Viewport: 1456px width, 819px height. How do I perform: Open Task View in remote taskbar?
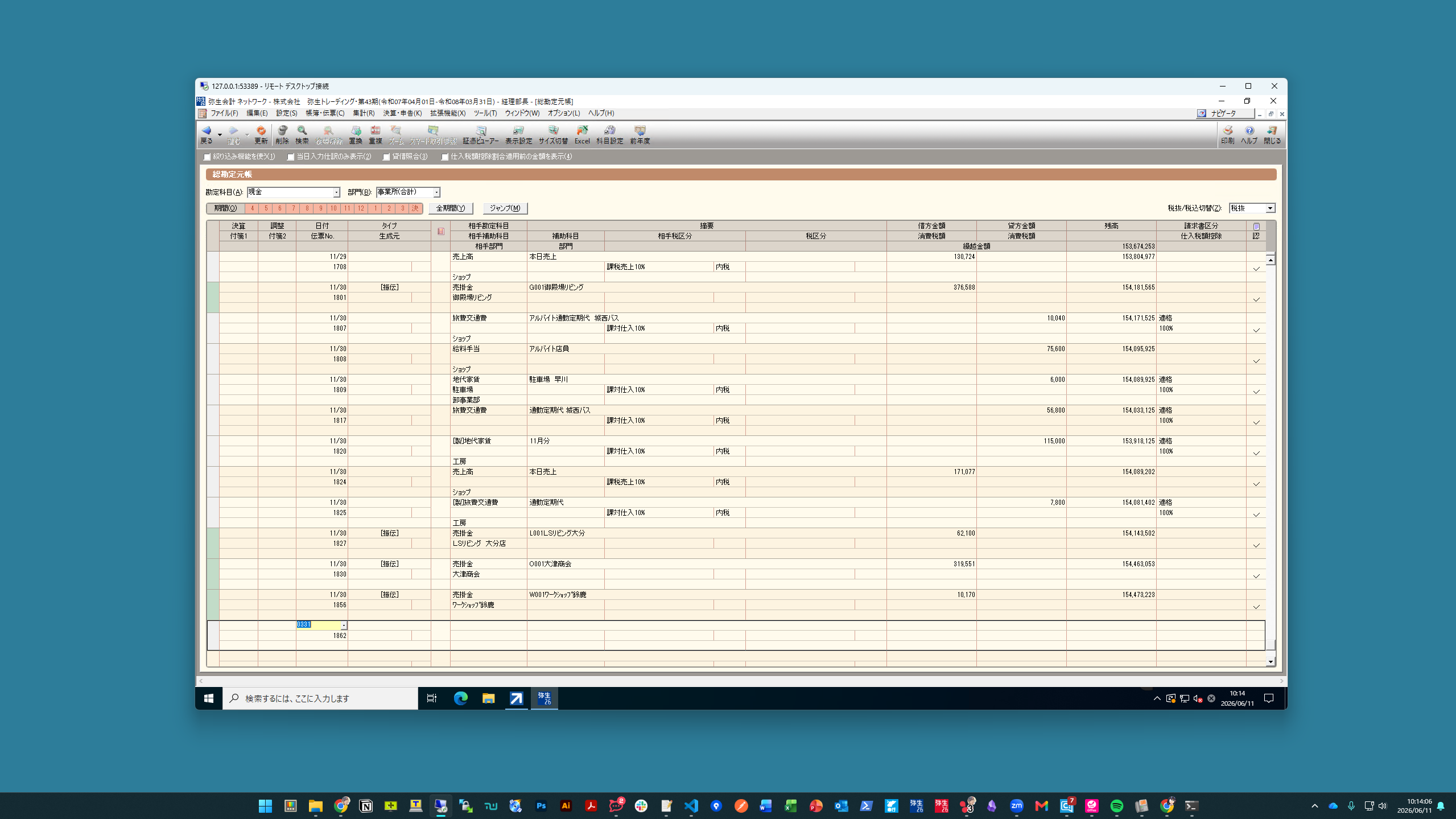(x=432, y=698)
